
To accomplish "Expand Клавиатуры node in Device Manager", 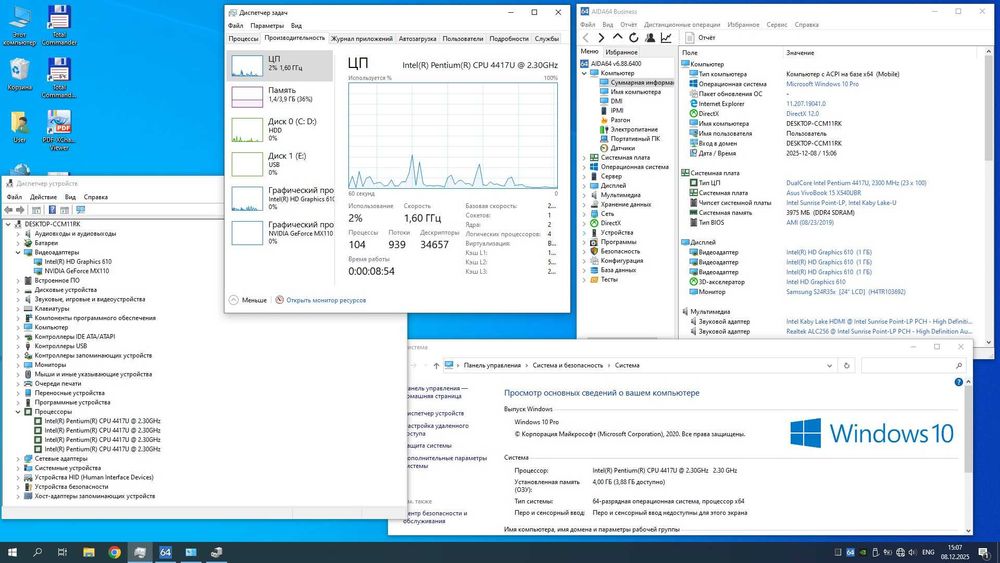I will coord(18,309).
